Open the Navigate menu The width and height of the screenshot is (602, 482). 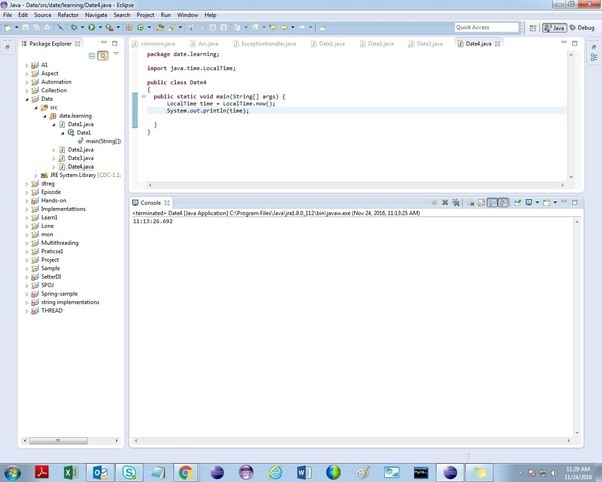click(x=96, y=15)
